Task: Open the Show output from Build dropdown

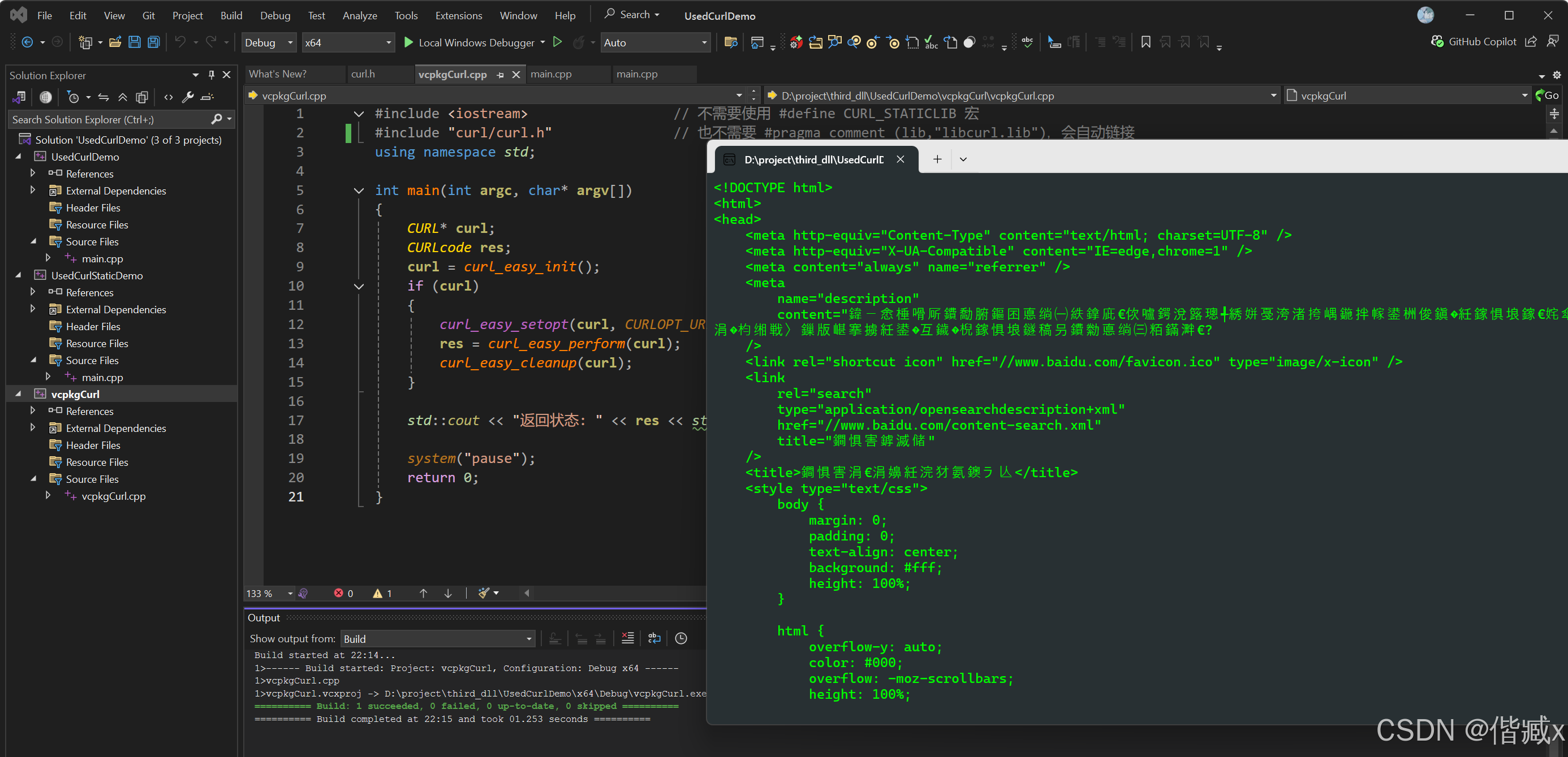Action: [438, 639]
